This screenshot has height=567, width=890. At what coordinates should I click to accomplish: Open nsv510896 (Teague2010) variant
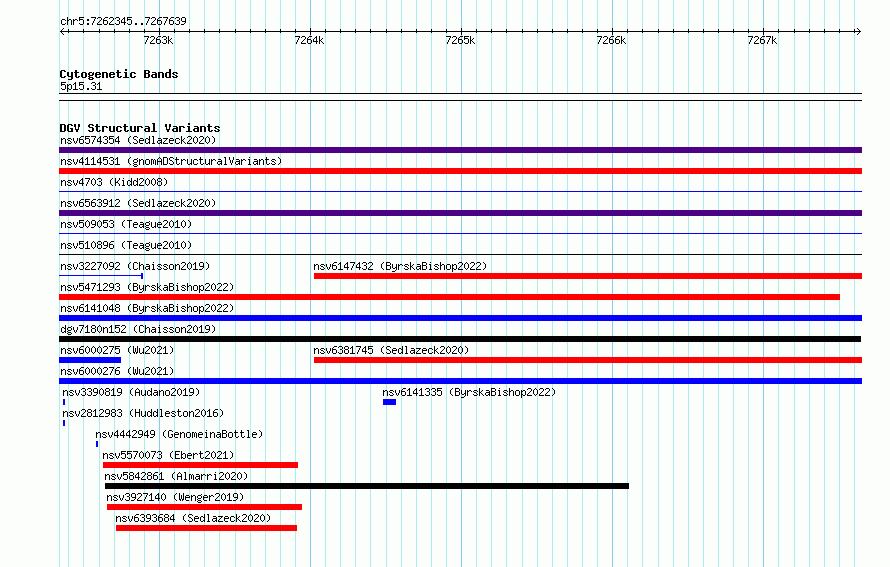point(126,245)
